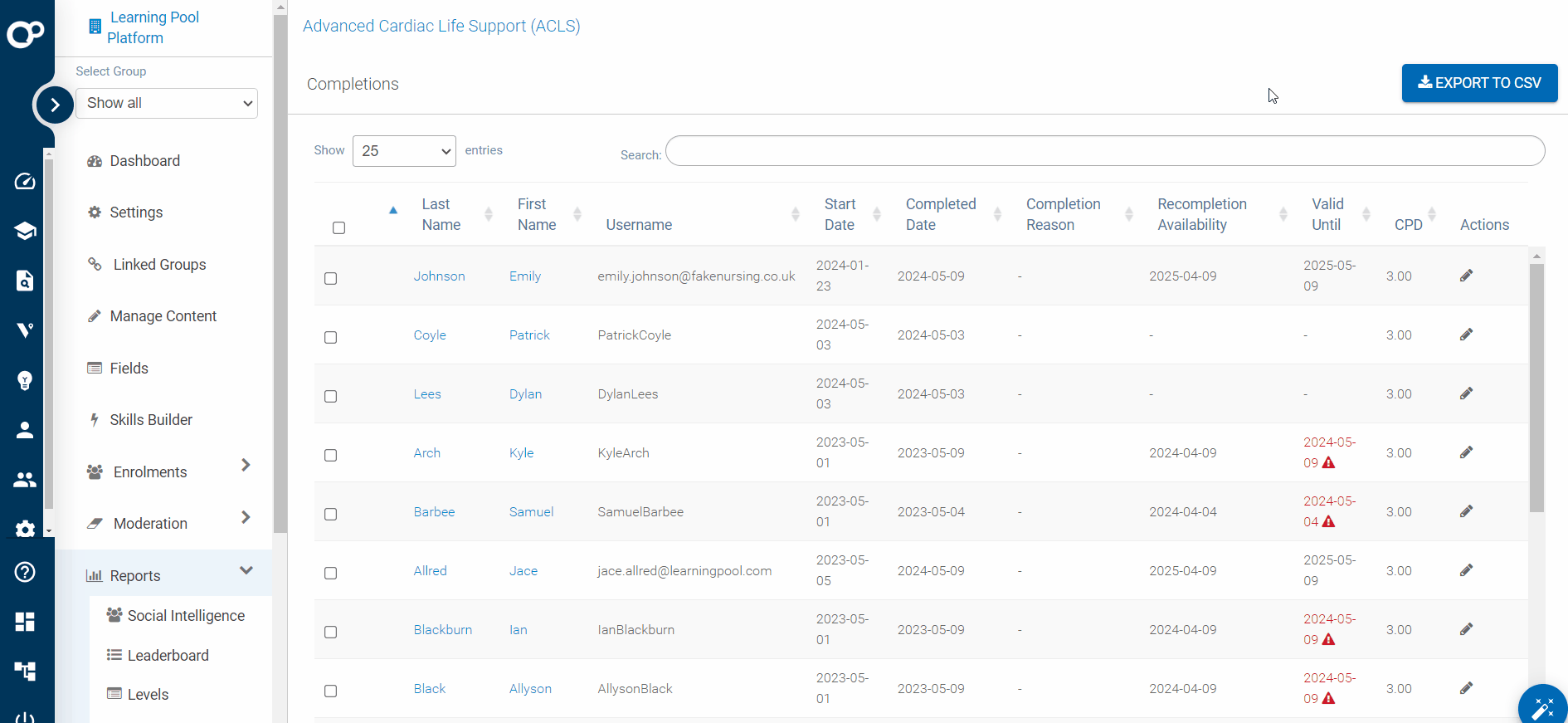Open the Learning Pool Platform link

[153, 27]
